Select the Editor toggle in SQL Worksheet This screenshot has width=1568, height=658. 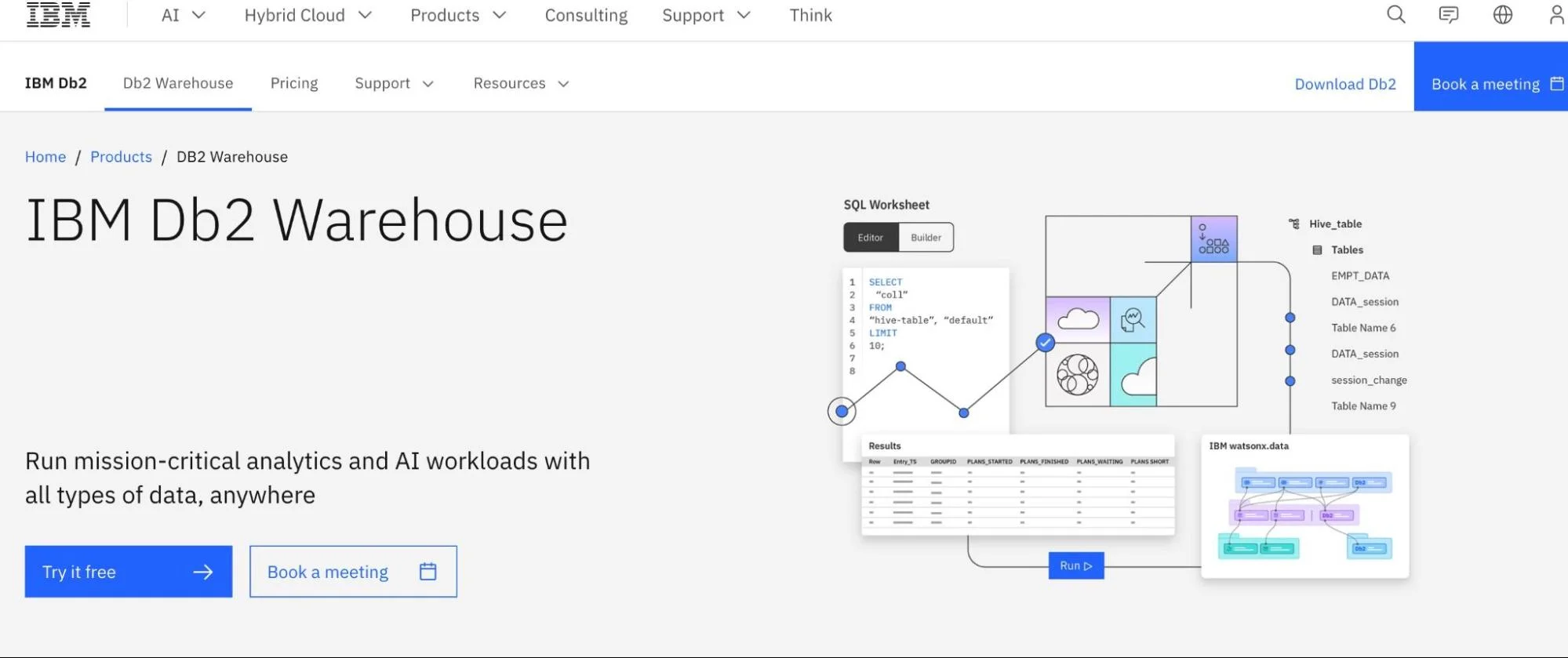pyautogui.click(x=871, y=238)
